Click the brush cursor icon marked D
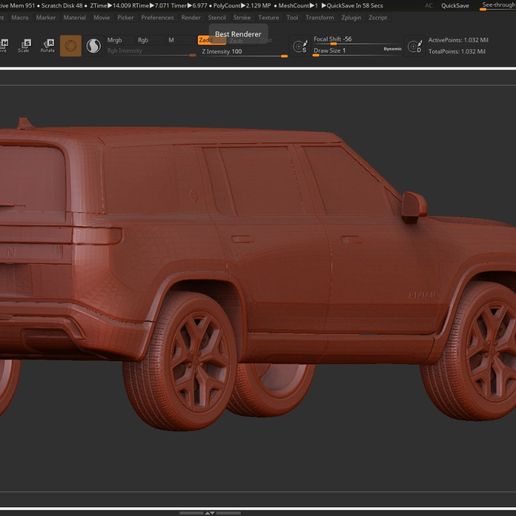The image size is (516, 516). (415, 46)
